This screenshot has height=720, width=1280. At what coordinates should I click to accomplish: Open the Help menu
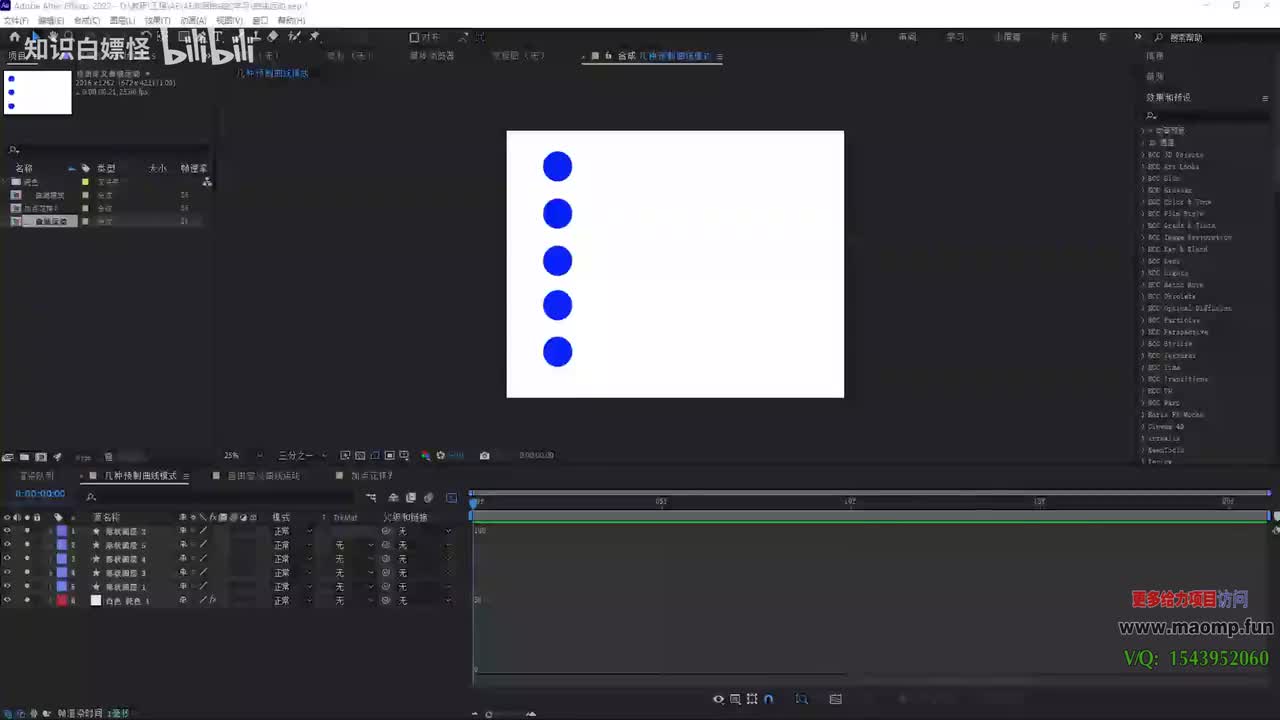[x=291, y=20]
